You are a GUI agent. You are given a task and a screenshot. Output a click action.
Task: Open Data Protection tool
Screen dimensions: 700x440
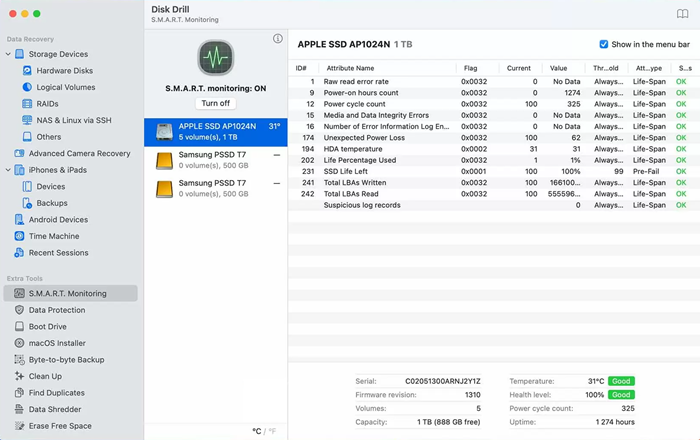pyautogui.click(x=57, y=310)
